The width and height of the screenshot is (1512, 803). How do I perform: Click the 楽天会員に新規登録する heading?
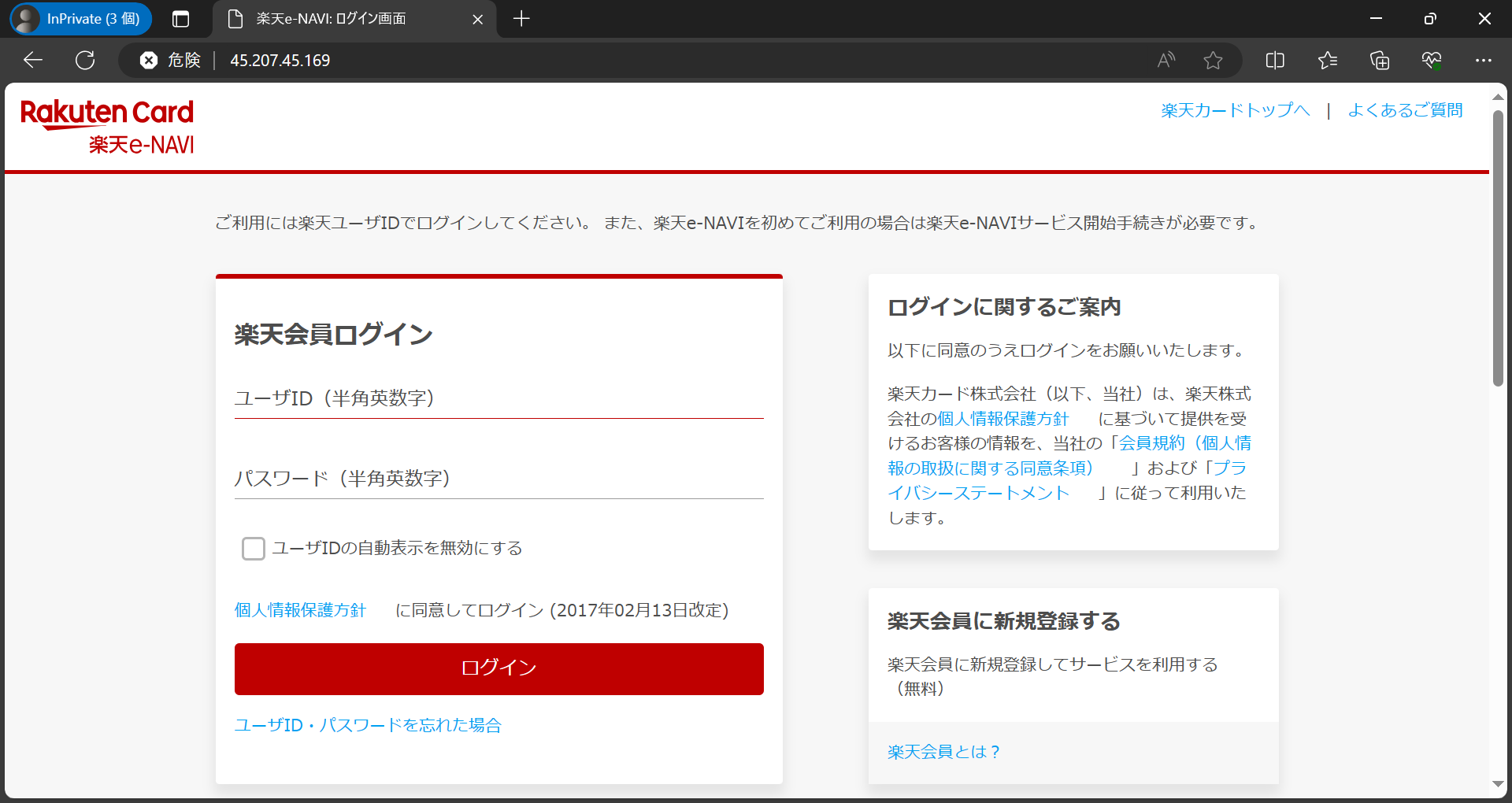pyautogui.click(x=1004, y=621)
